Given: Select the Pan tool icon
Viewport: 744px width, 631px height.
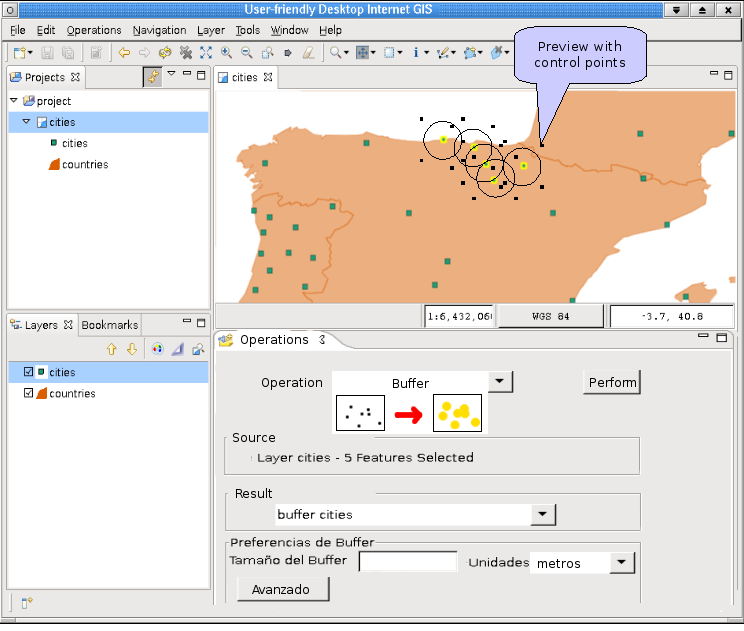Looking at the screenshot, I should (362, 53).
